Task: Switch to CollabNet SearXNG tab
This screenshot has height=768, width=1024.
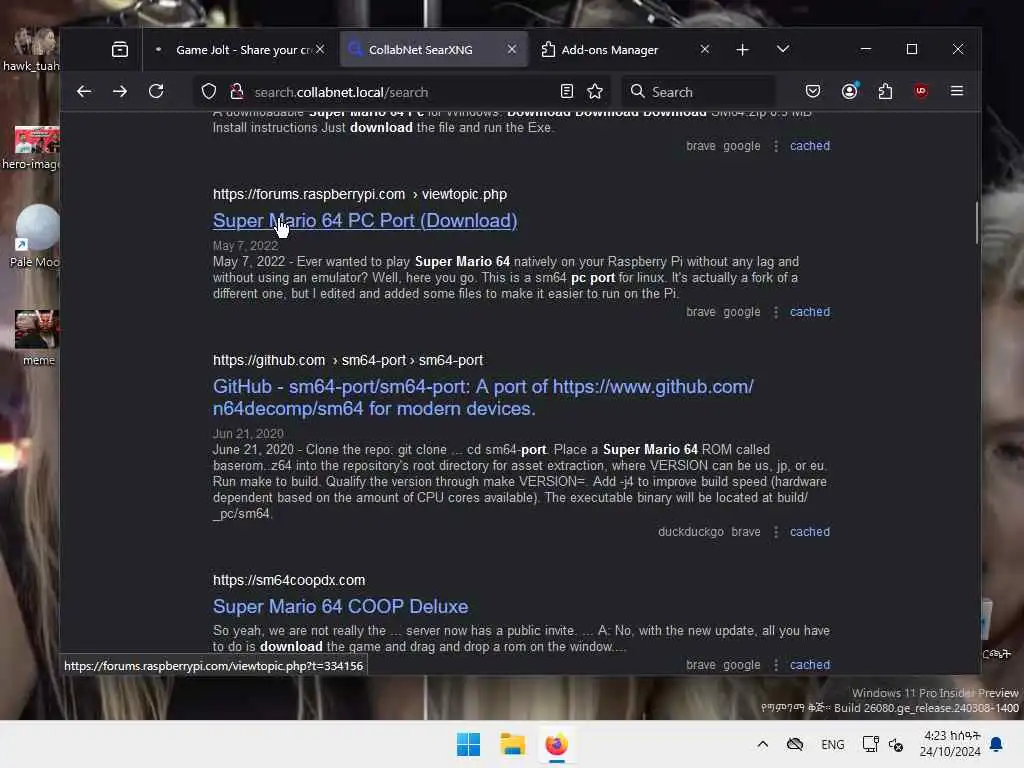Action: [434, 50]
